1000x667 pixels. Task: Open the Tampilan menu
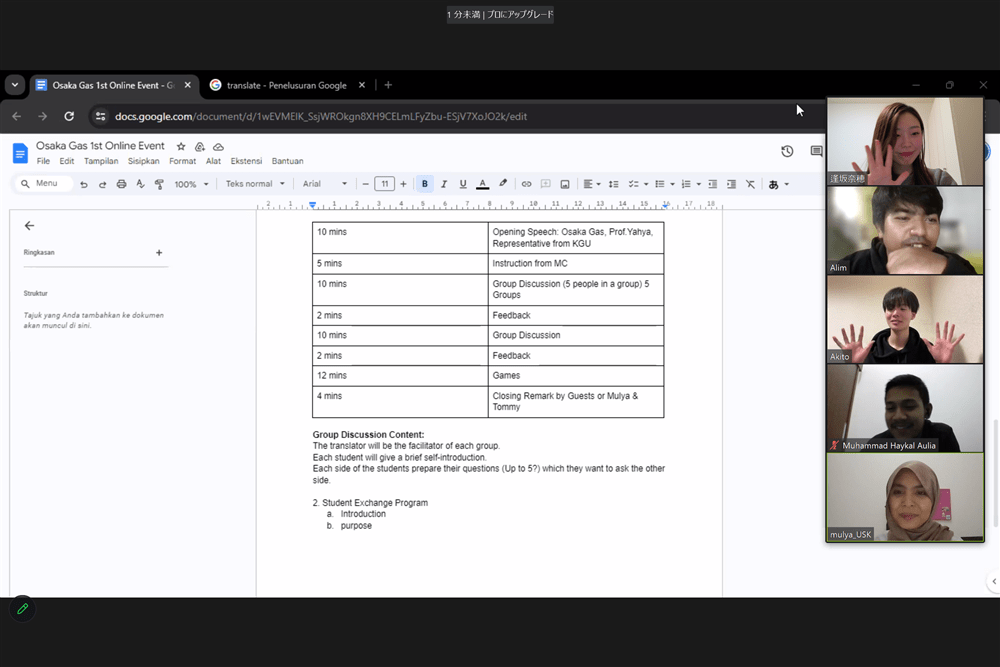[x=101, y=161]
